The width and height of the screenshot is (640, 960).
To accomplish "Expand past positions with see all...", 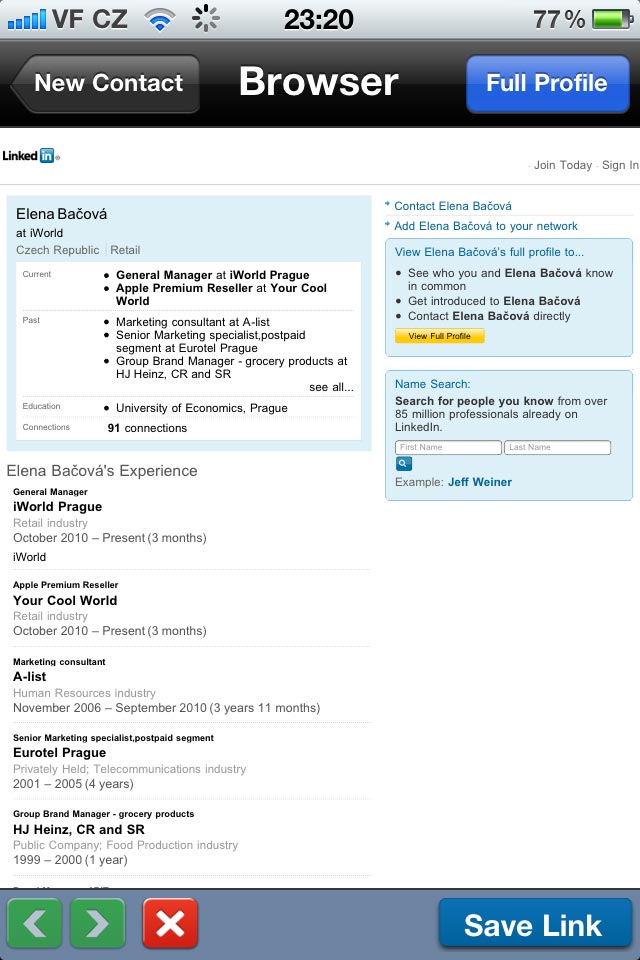I will [331, 387].
